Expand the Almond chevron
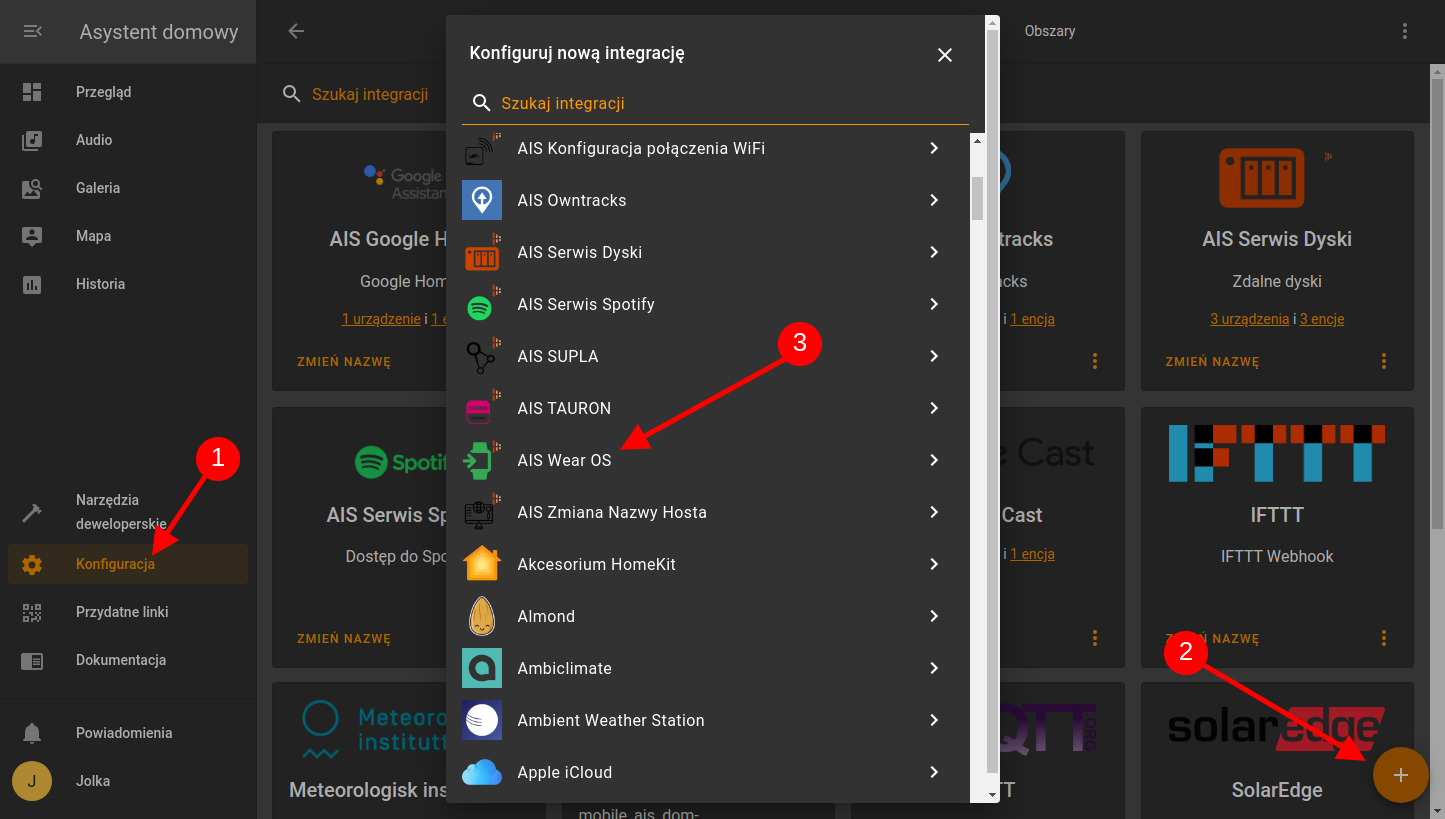The image size is (1445, 819). coord(934,616)
